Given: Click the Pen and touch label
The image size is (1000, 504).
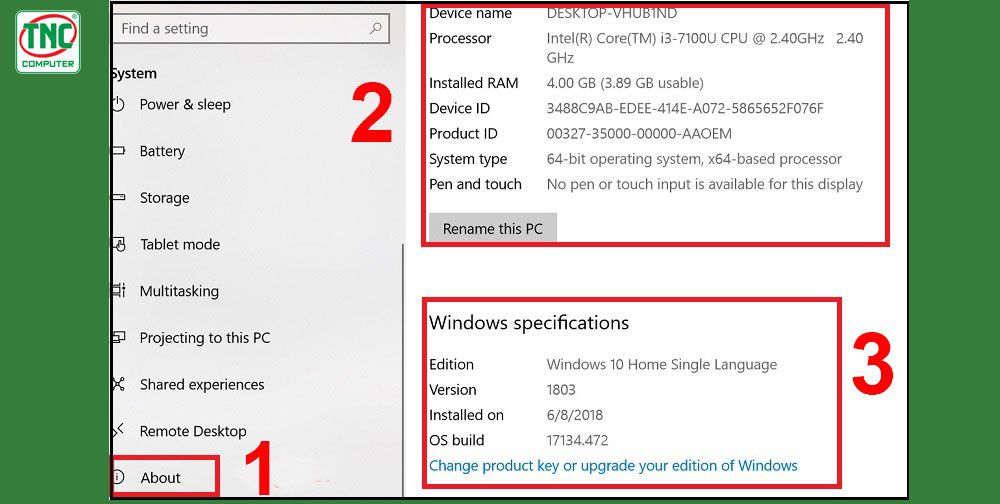Looking at the screenshot, I should point(475,184).
